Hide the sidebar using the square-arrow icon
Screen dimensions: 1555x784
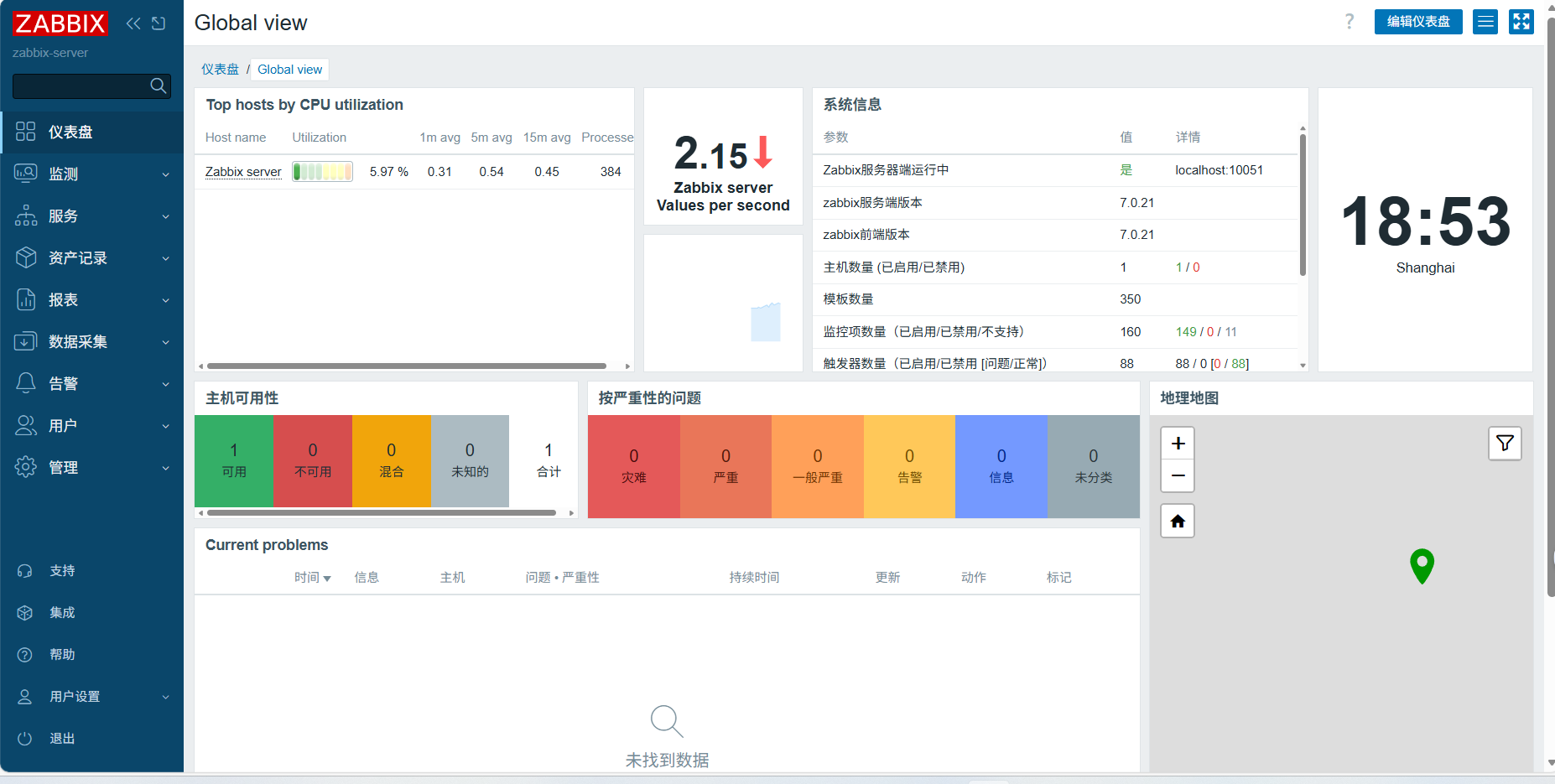coord(159,23)
